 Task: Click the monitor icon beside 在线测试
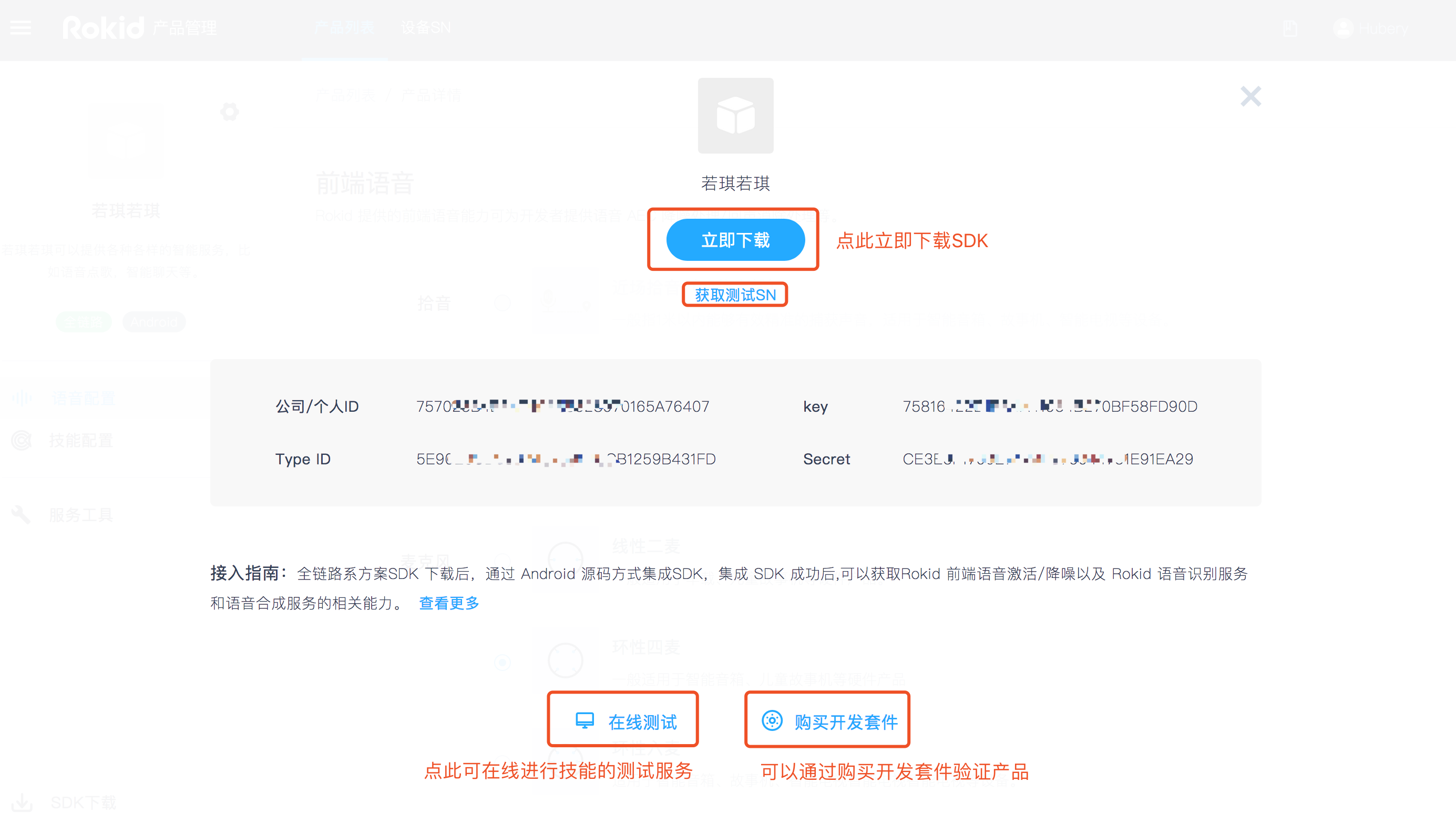coord(585,721)
